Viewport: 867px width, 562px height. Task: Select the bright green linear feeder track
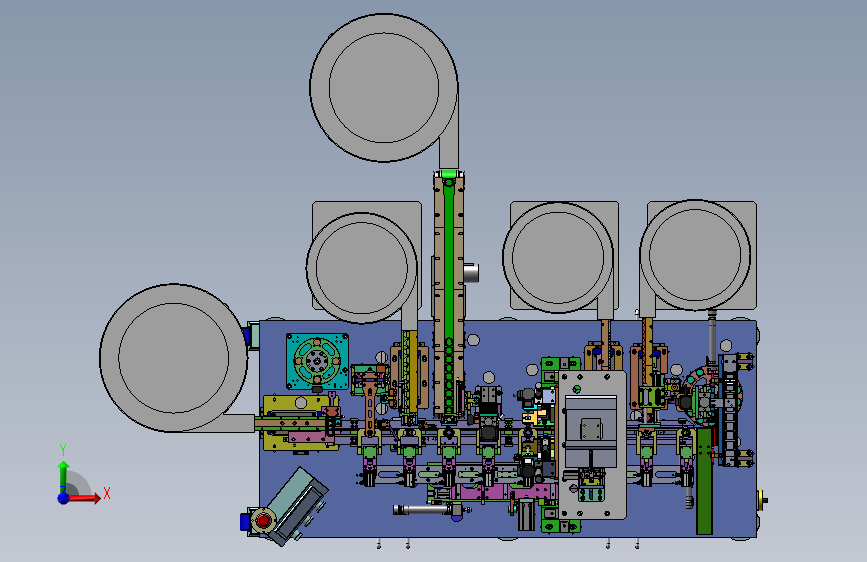pos(448,293)
